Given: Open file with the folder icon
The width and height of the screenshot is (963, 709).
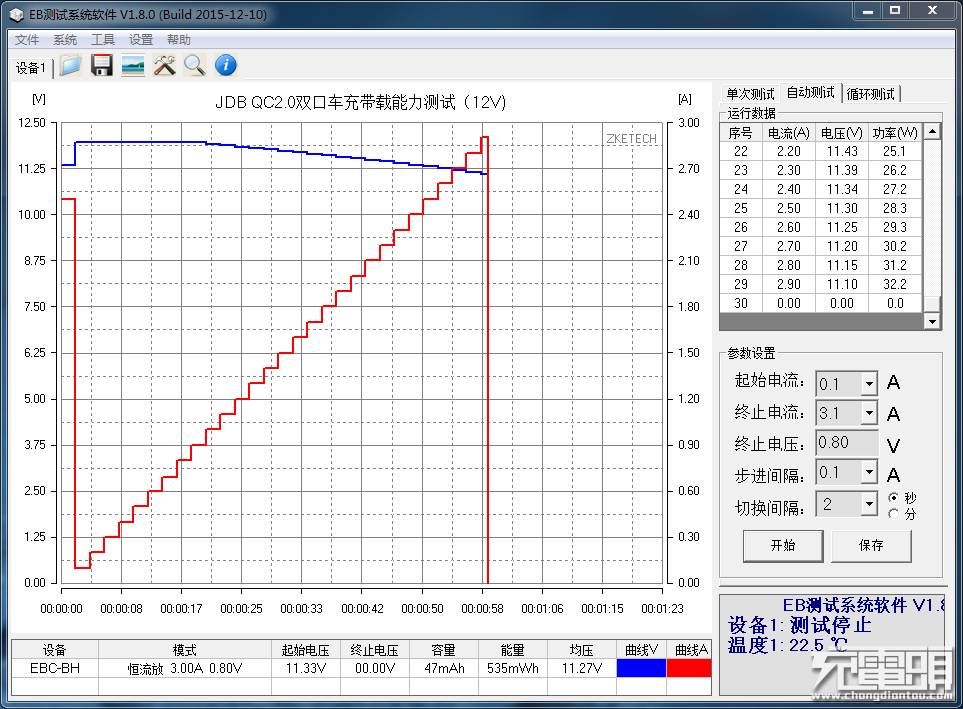Looking at the screenshot, I should (x=71, y=65).
